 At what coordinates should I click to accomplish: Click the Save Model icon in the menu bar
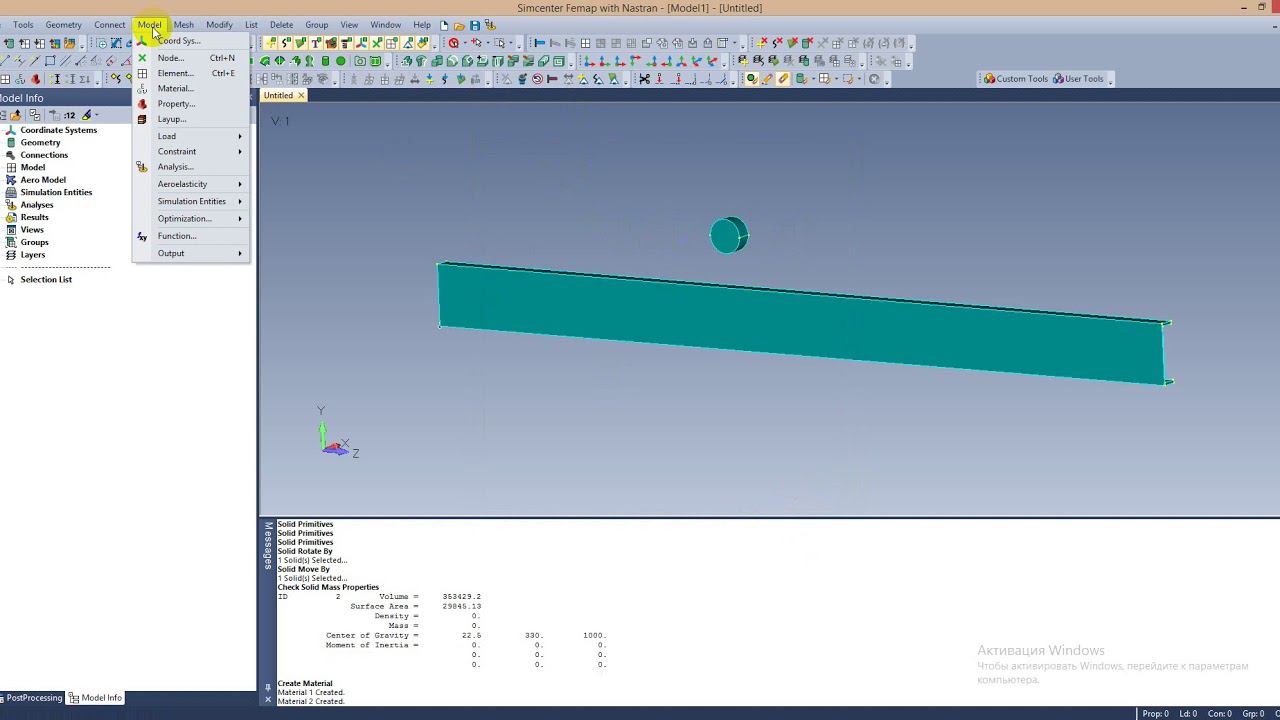coord(475,25)
